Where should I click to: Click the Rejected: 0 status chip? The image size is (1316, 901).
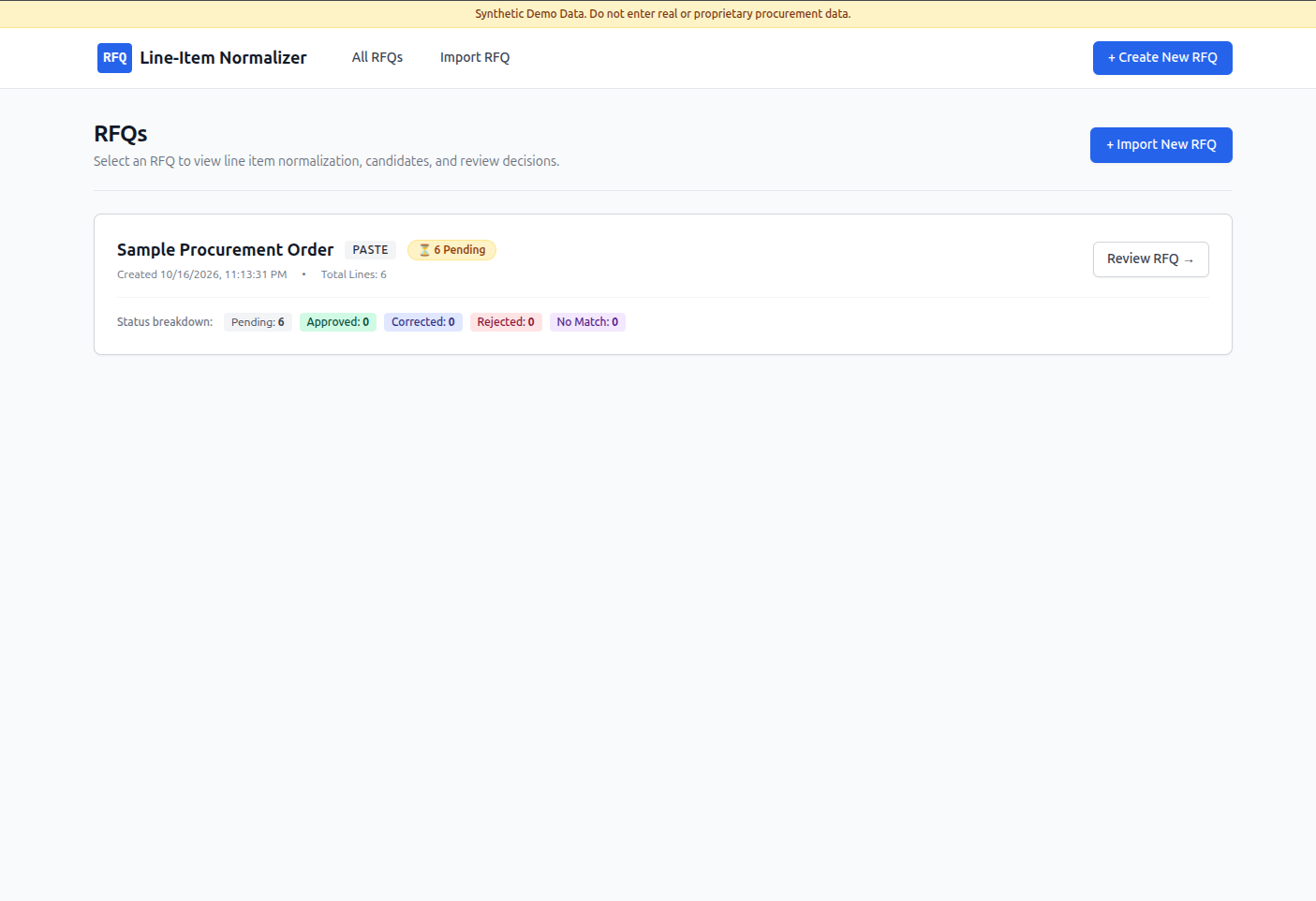[506, 322]
